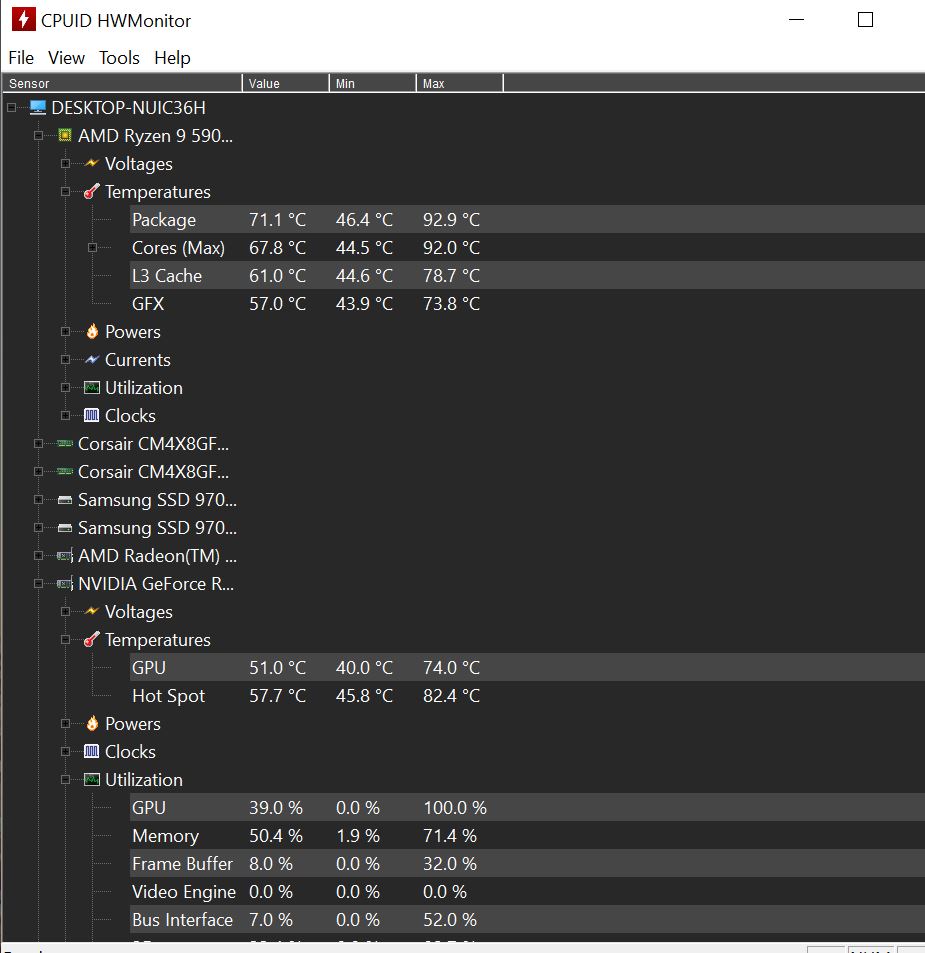Open the Help menu
The height and width of the screenshot is (953, 925).
pos(172,58)
